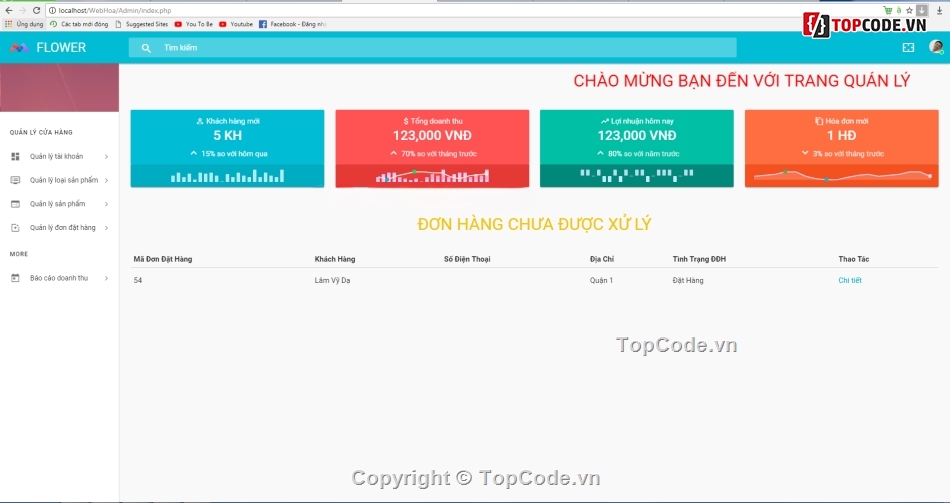The image size is (950, 503).
Task: Expand Quản lý loại sản phẩm chevron
Action: coord(106,181)
